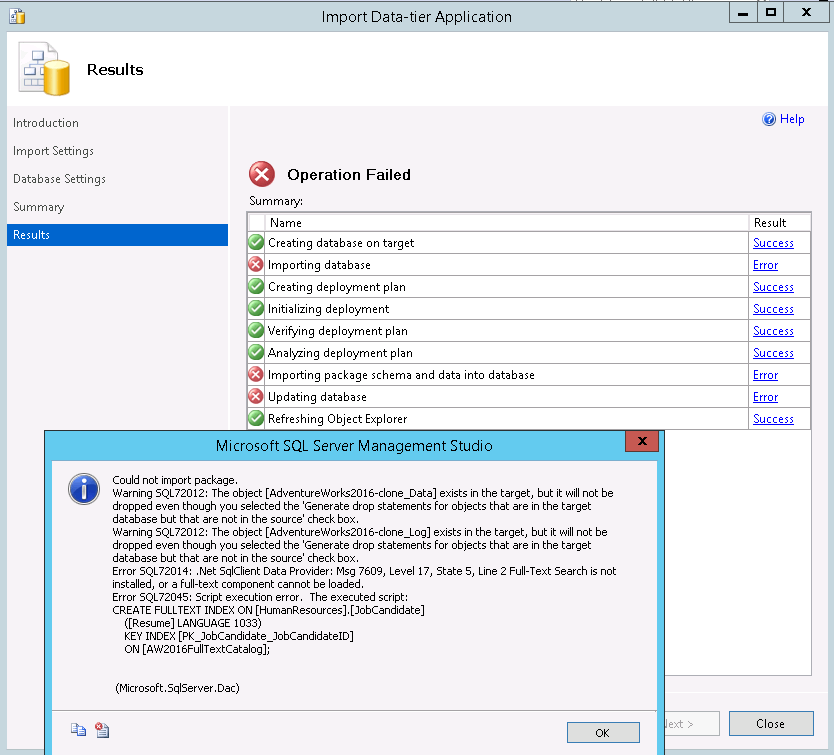Screen dimensions: 834x755
Task: Open Error link for Importing database
Action: tap(765, 265)
